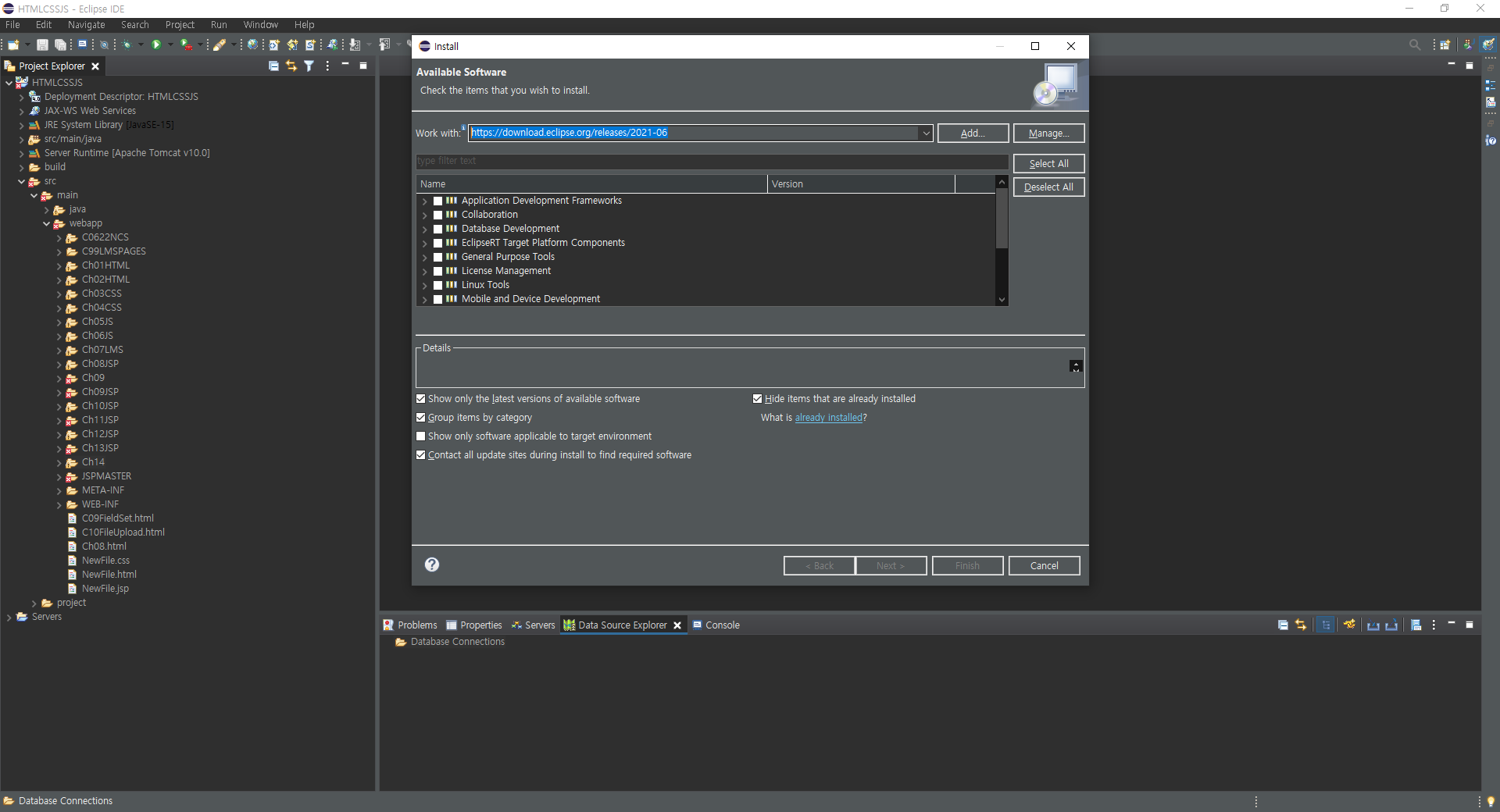1500x812 pixels.
Task: Click the Details area spinner control
Action: pos(1076,366)
